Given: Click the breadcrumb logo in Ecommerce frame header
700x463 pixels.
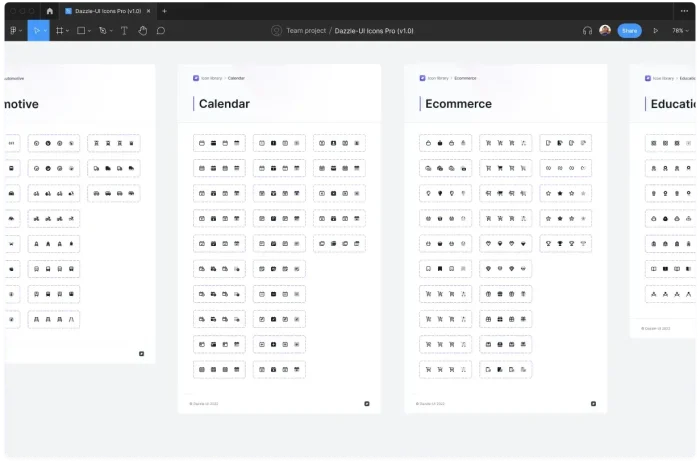Looking at the screenshot, I should coord(422,78).
